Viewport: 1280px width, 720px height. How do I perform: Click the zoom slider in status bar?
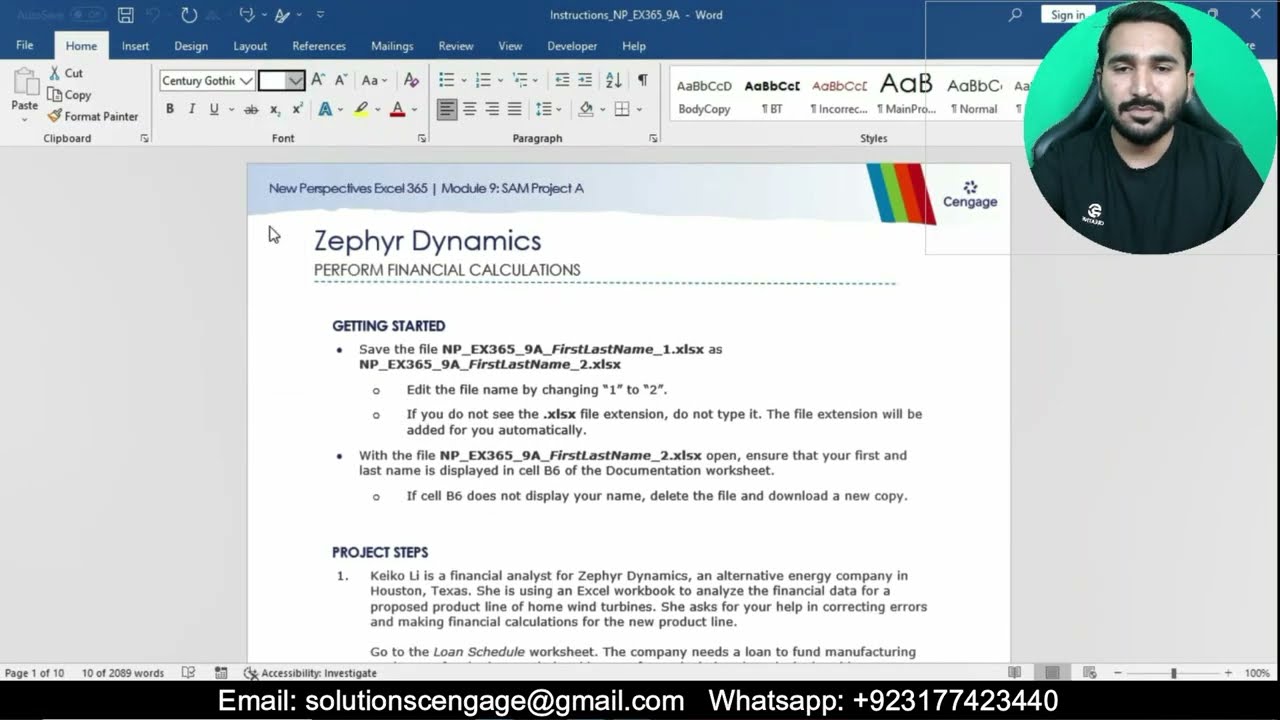tap(1173, 673)
